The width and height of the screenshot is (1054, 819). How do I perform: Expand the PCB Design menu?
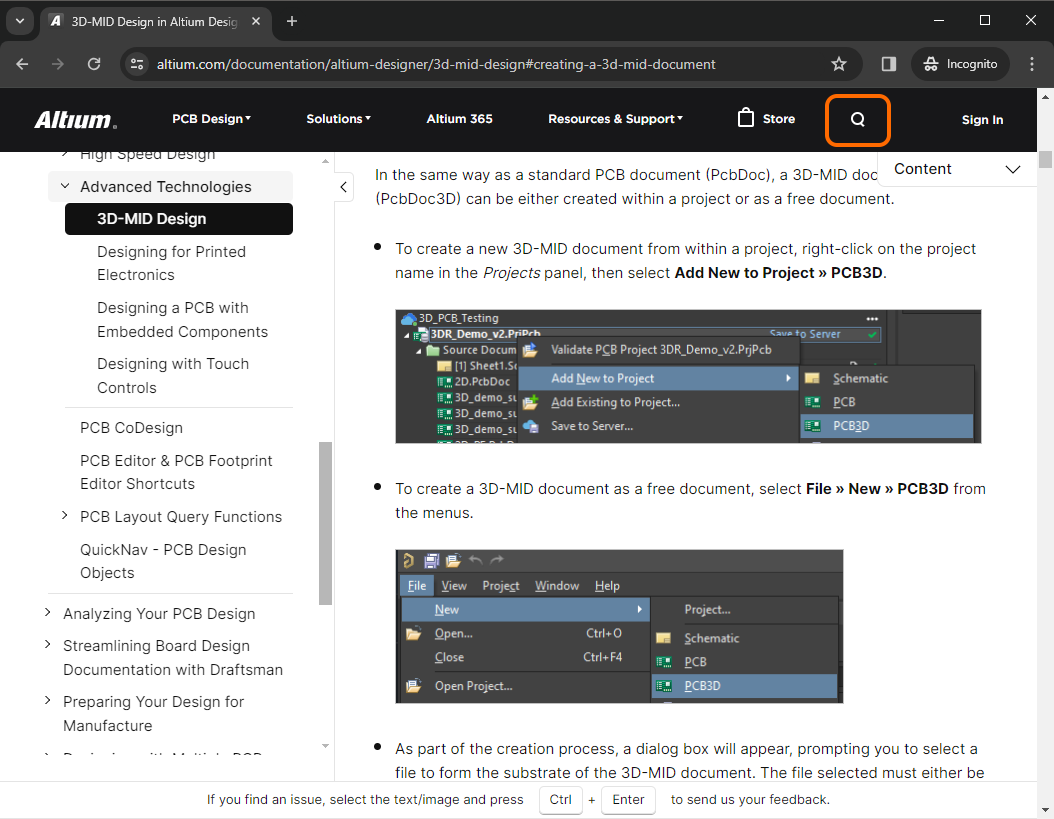click(x=211, y=119)
